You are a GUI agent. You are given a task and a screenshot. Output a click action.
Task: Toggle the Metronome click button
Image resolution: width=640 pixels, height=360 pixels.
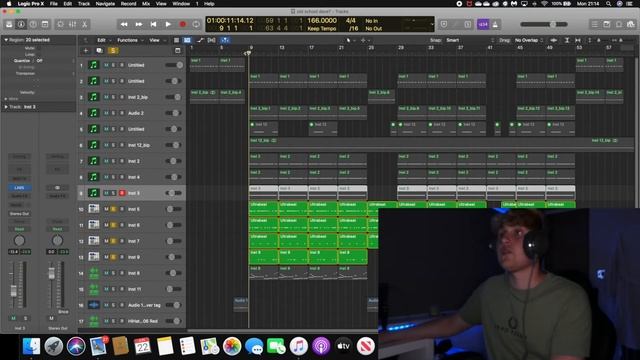click(495, 24)
